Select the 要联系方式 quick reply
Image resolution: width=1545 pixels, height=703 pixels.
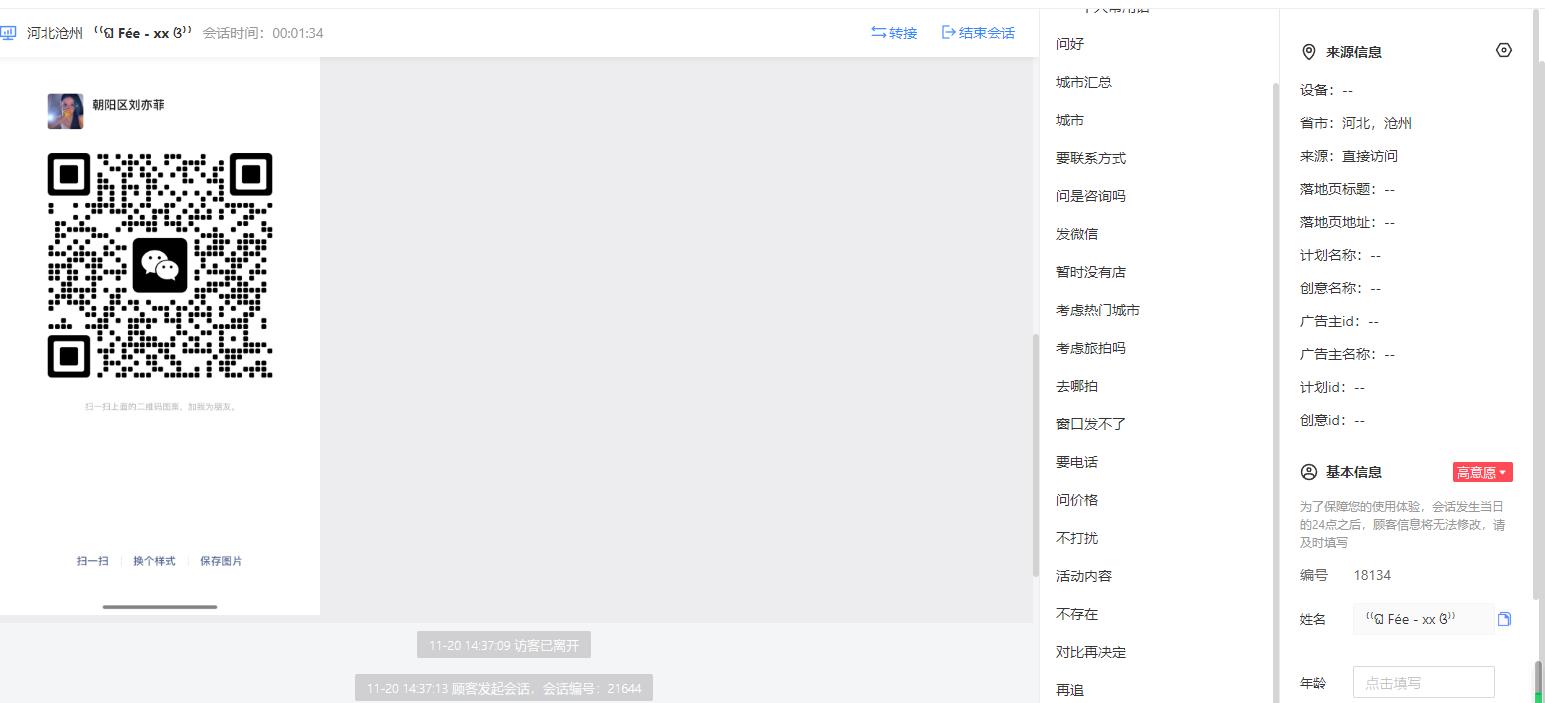point(1091,158)
